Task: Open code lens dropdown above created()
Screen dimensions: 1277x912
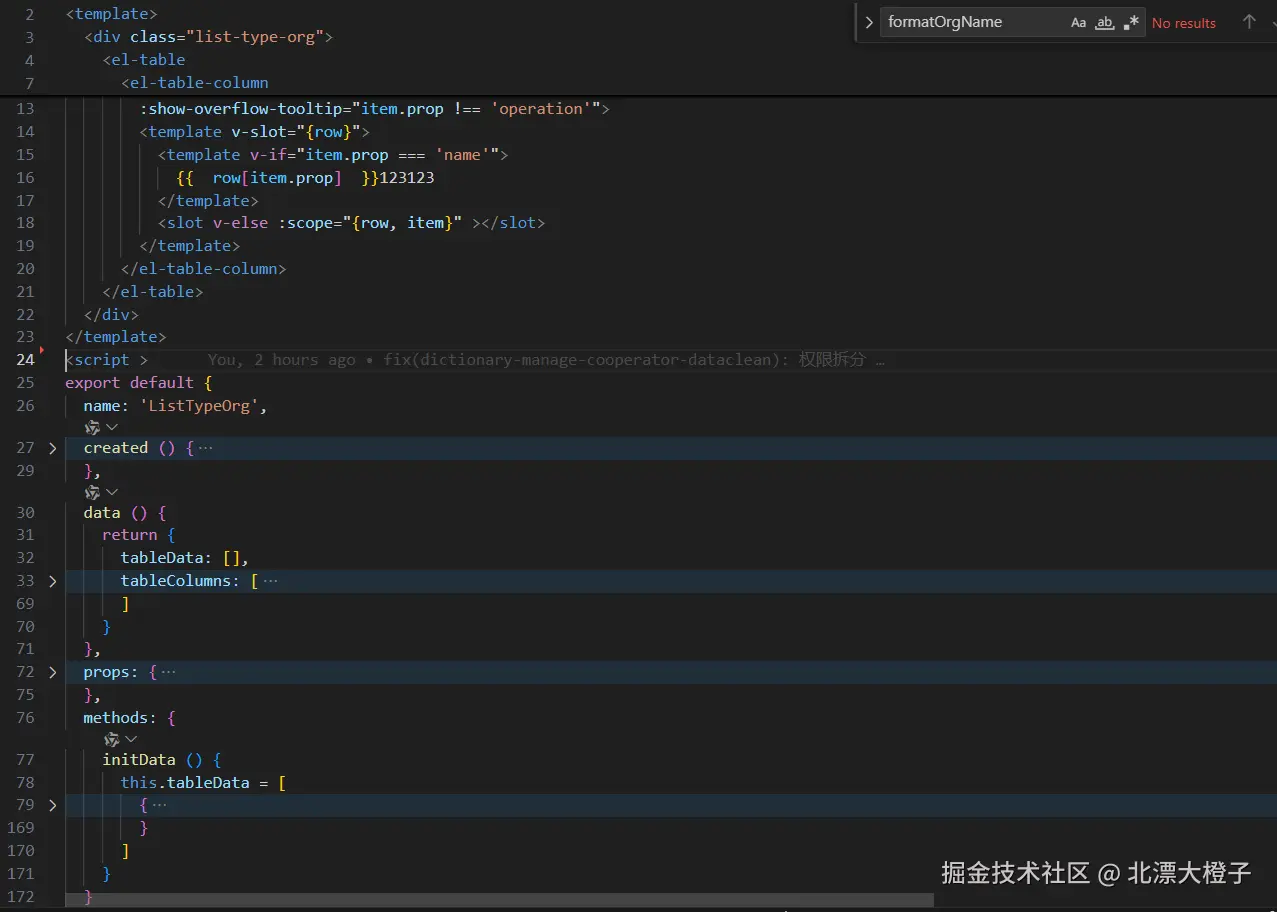Action: point(112,427)
